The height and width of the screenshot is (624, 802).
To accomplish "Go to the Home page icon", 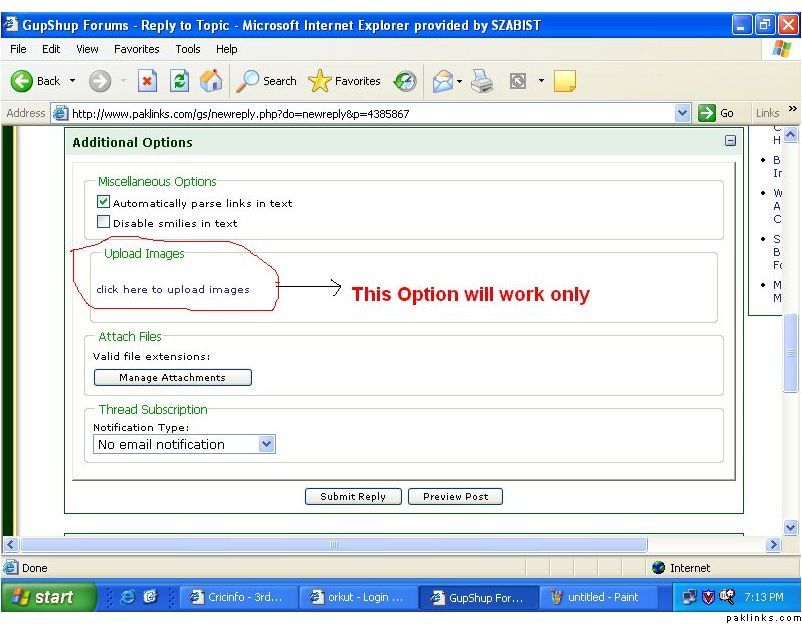I will pos(211,81).
